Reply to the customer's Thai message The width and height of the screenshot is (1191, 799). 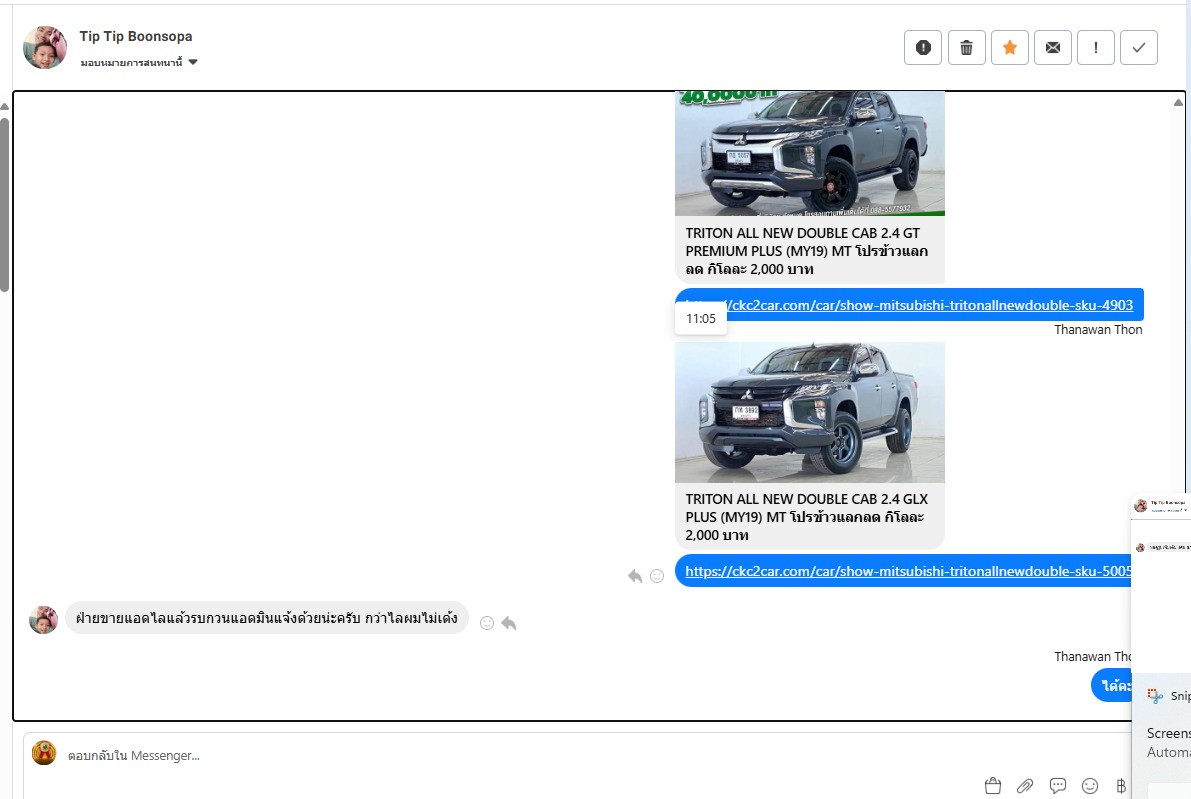[x=509, y=623]
